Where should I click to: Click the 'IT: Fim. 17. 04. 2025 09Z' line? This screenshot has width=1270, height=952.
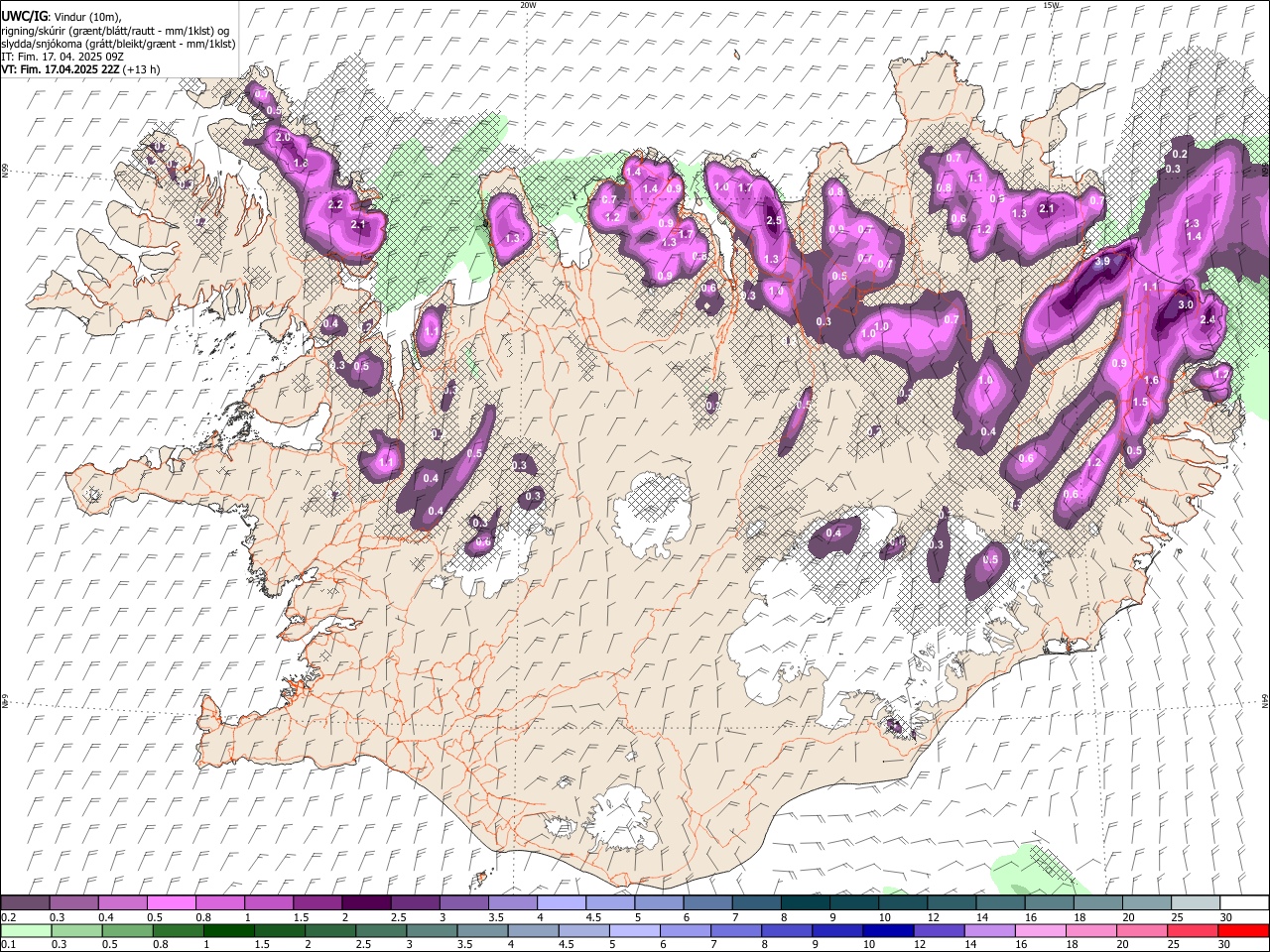tap(63, 57)
